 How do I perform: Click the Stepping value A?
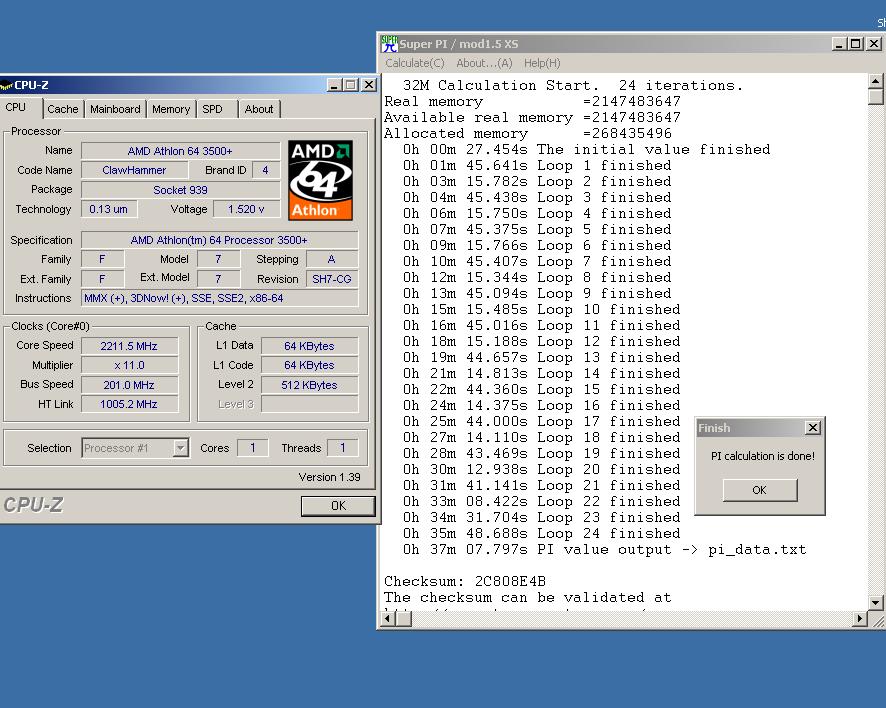click(332, 259)
